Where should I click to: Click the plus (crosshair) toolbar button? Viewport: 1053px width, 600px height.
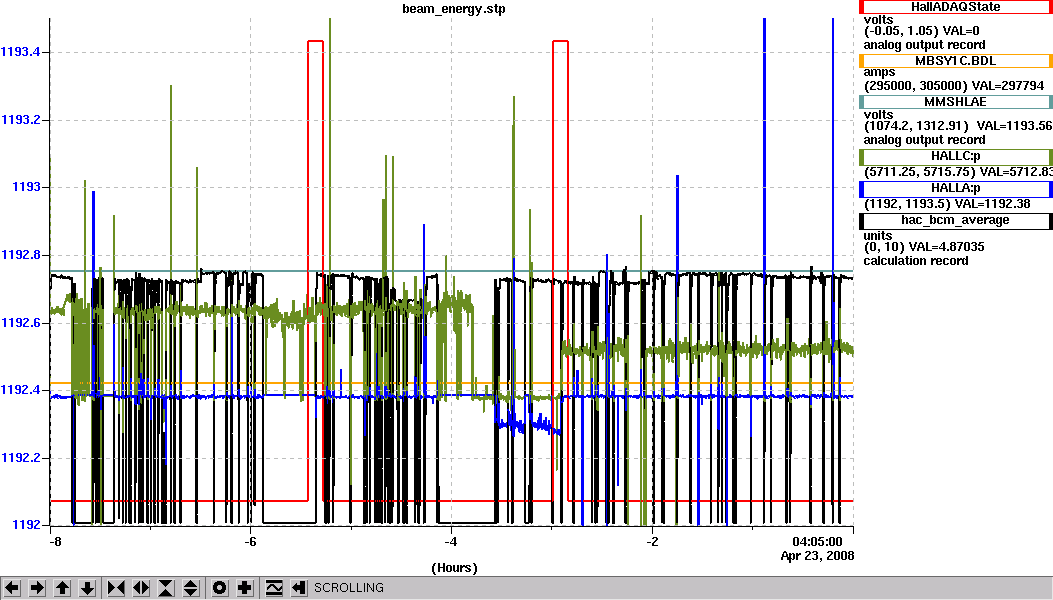[244, 588]
